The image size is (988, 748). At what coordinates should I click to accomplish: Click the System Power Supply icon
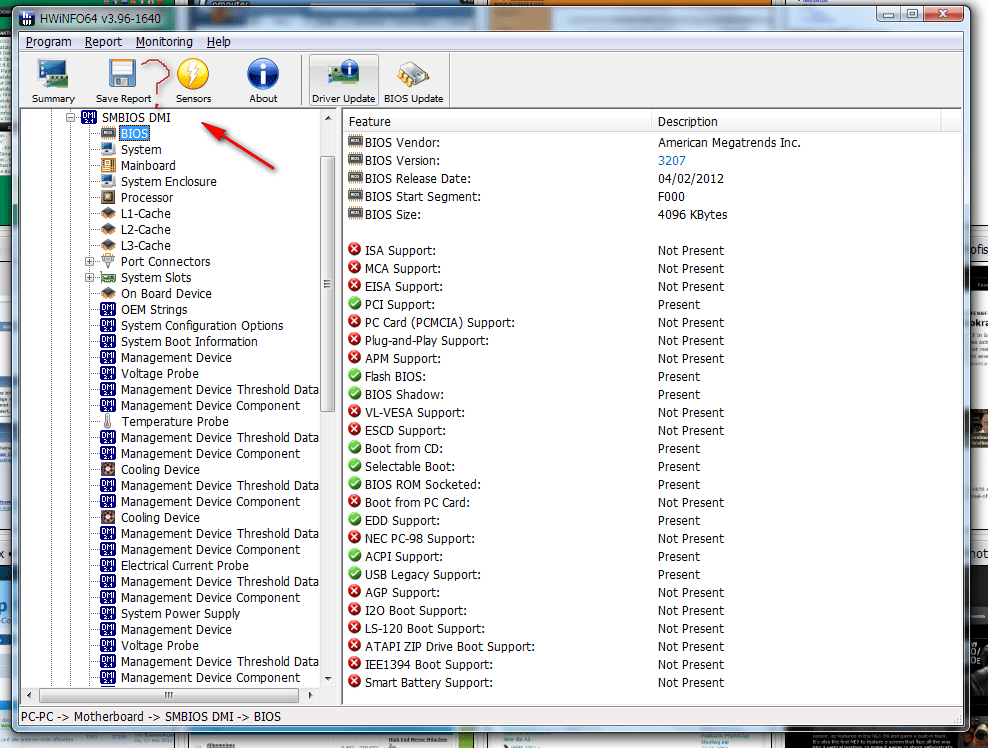(x=108, y=613)
